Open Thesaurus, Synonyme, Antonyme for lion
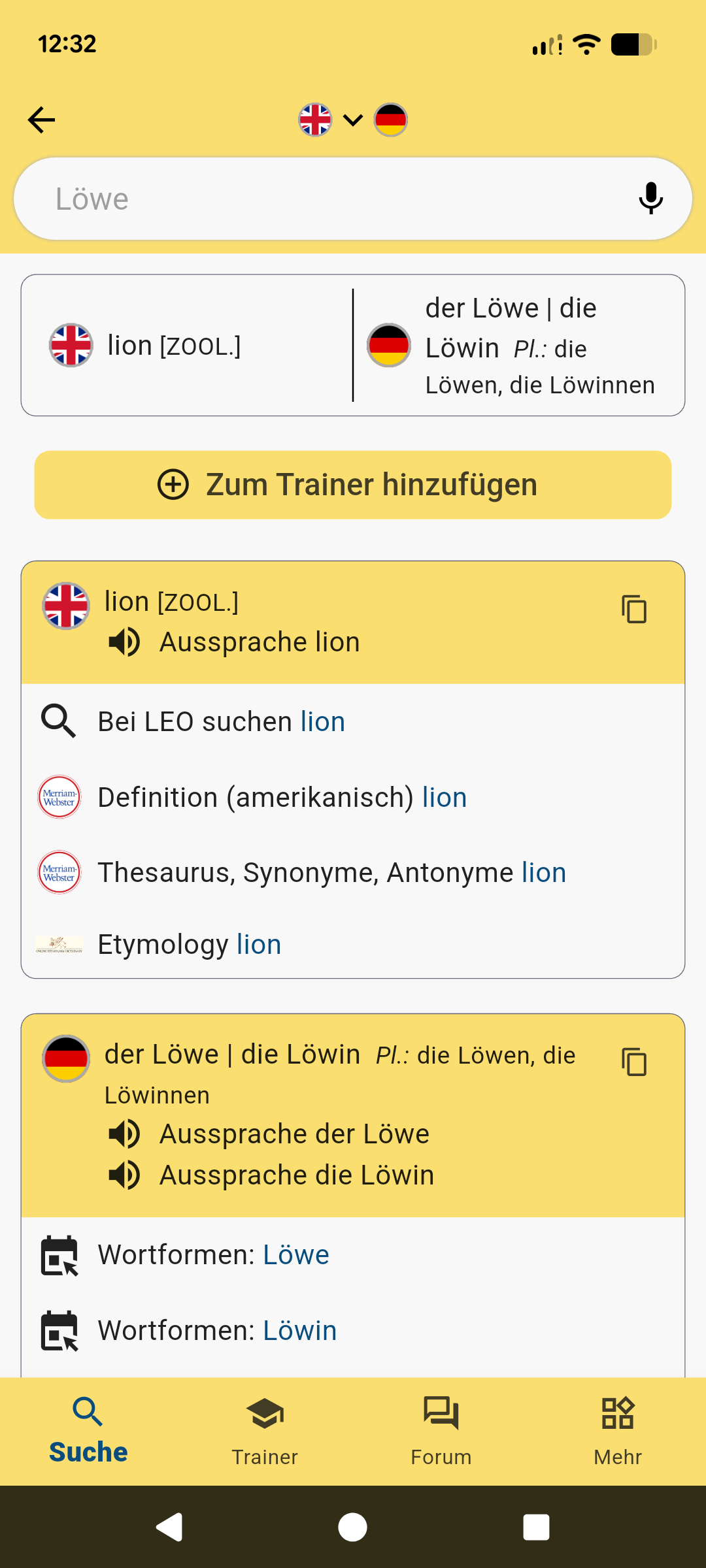Image resolution: width=706 pixels, height=1568 pixels. pos(331,873)
